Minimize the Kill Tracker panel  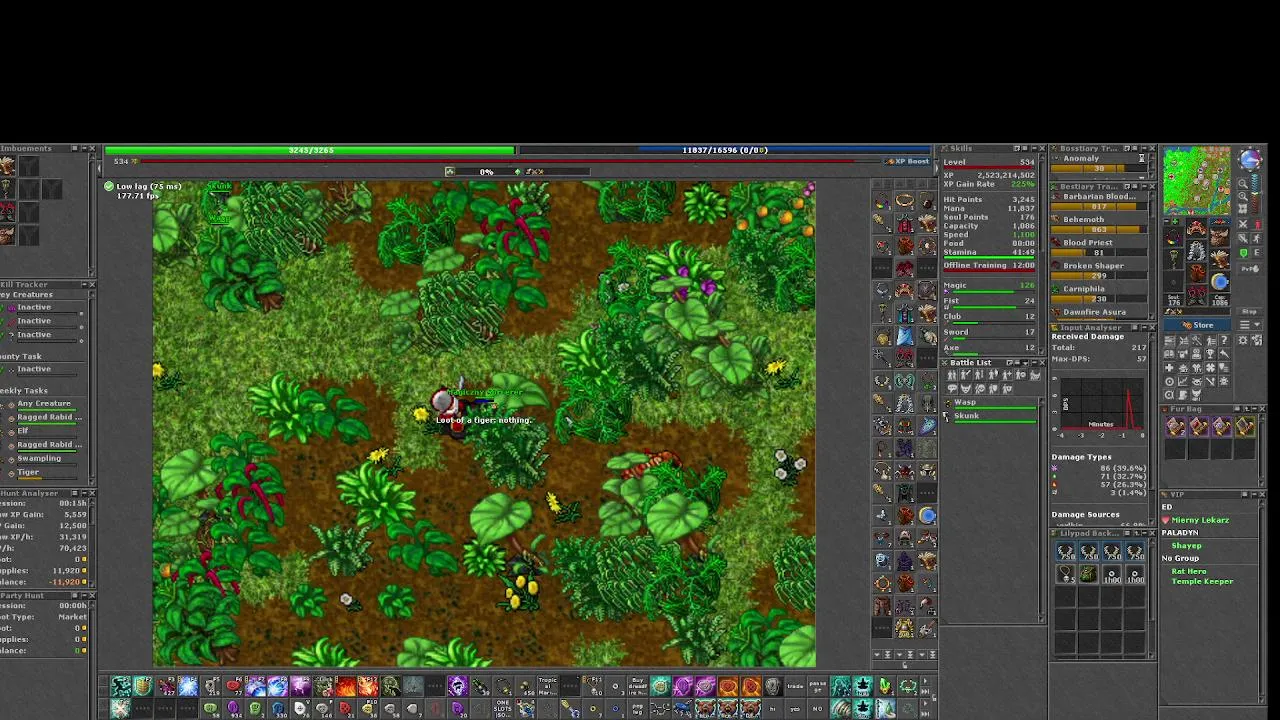coord(85,285)
